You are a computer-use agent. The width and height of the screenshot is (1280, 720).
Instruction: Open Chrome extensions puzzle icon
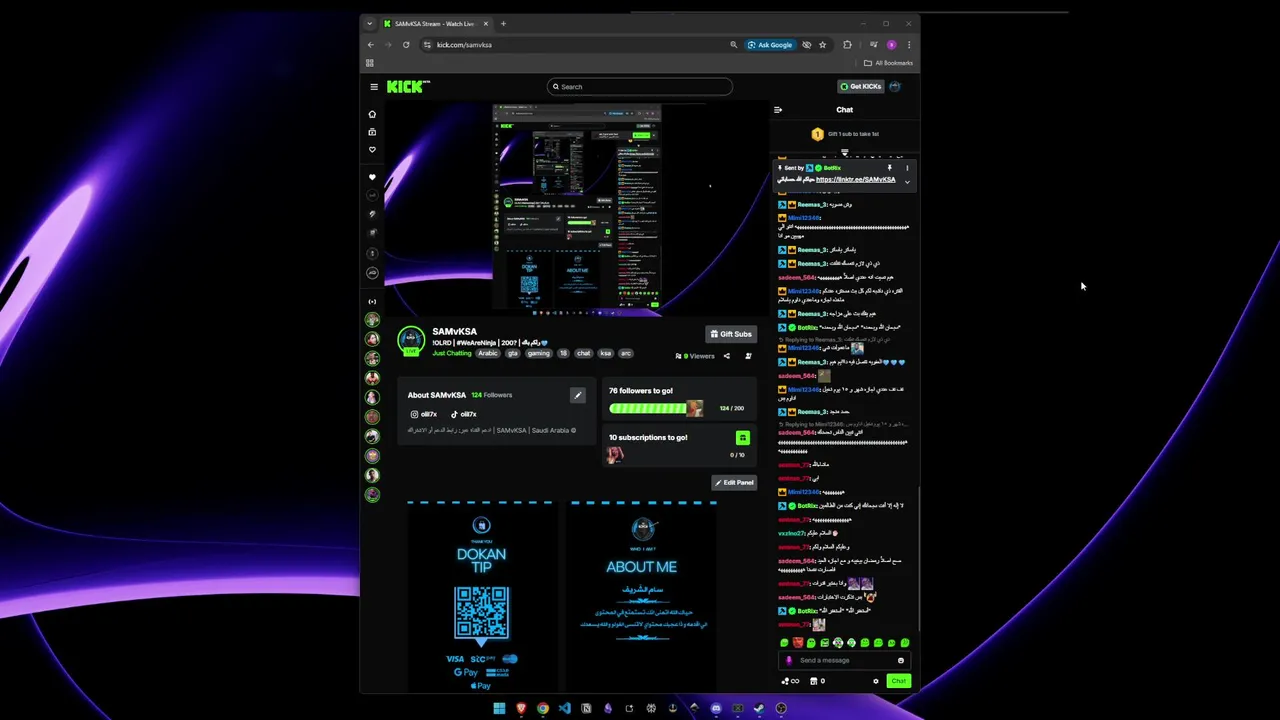(x=847, y=45)
